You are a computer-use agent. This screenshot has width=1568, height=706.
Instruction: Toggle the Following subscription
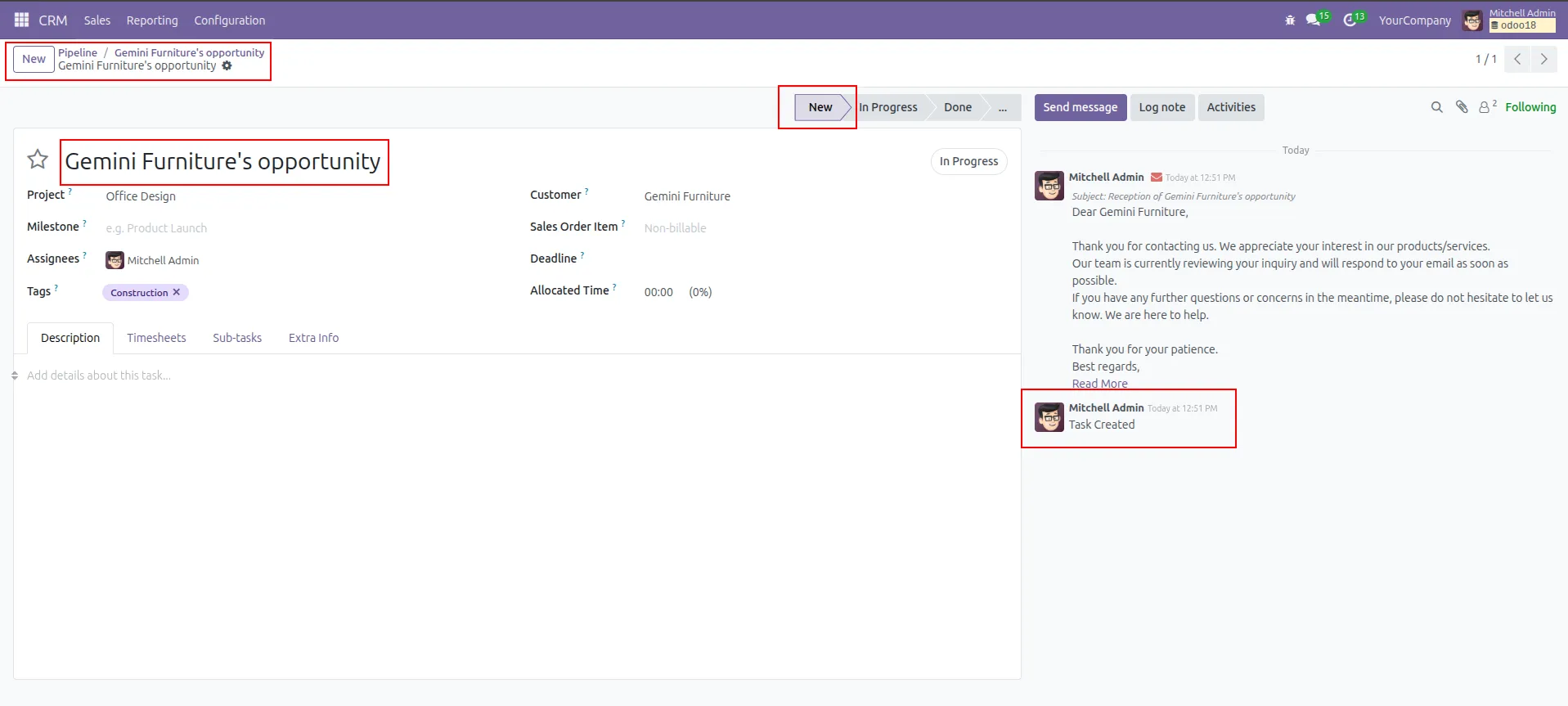pyautogui.click(x=1530, y=107)
